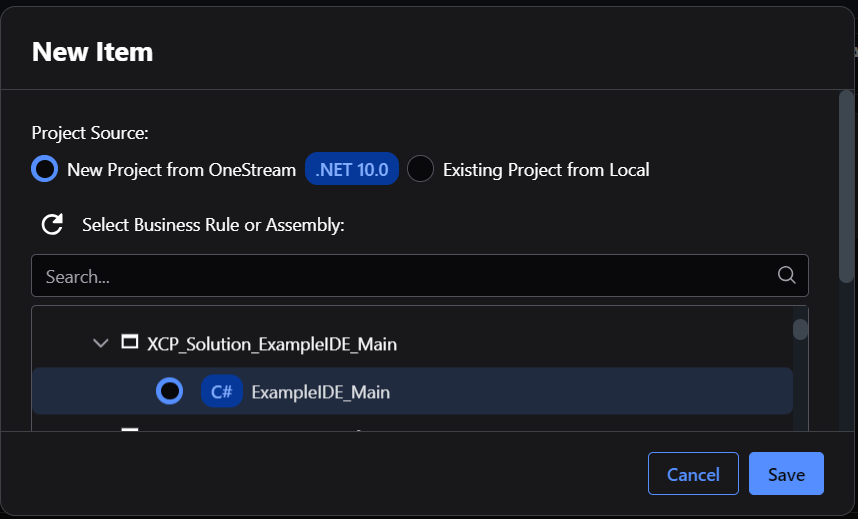Viewport: 858px width, 519px height.
Task: Select New Project from OneStream radio button
Action: point(44,169)
